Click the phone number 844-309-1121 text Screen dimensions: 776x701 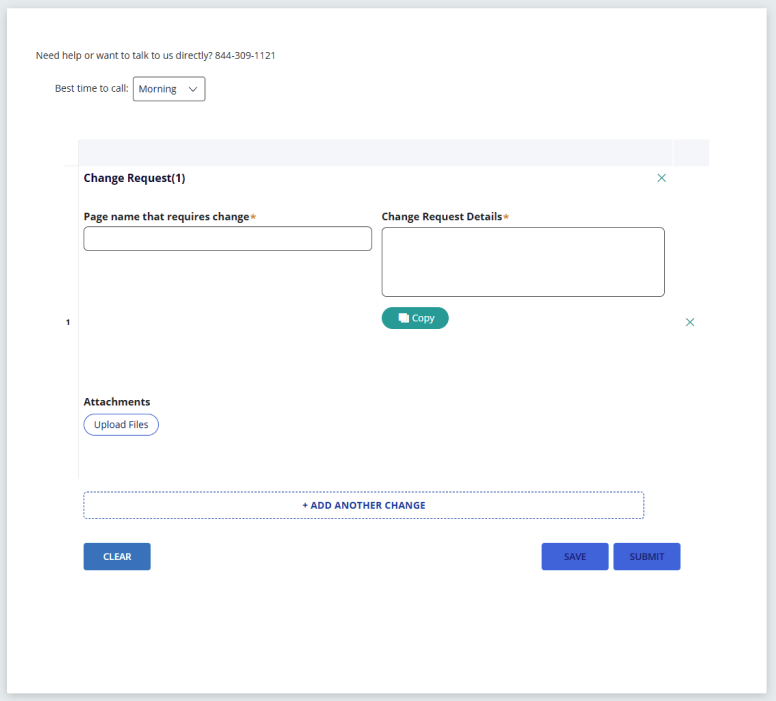point(245,55)
